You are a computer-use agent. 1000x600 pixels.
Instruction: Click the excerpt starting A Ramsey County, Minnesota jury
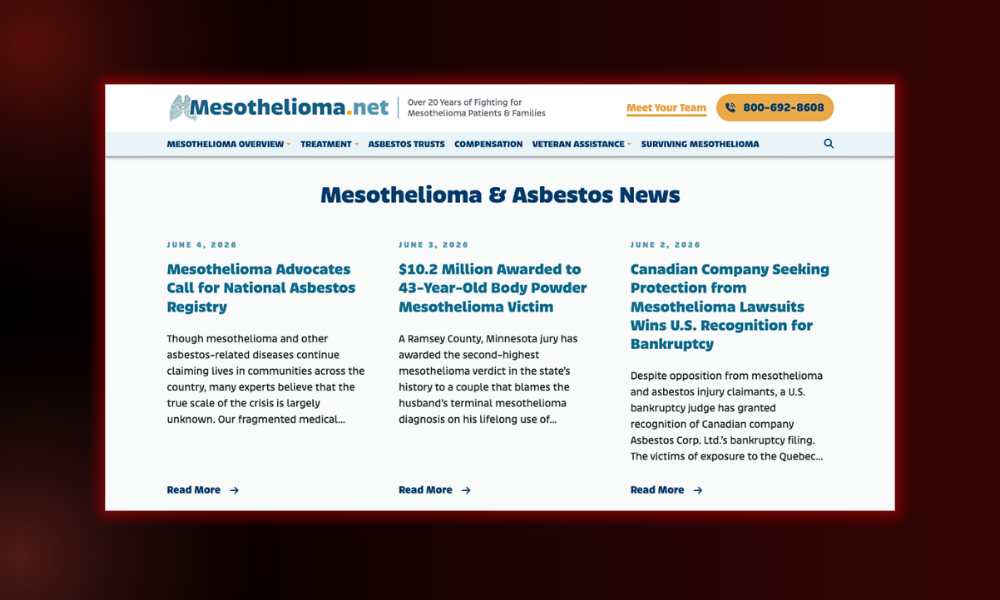coord(488,379)
